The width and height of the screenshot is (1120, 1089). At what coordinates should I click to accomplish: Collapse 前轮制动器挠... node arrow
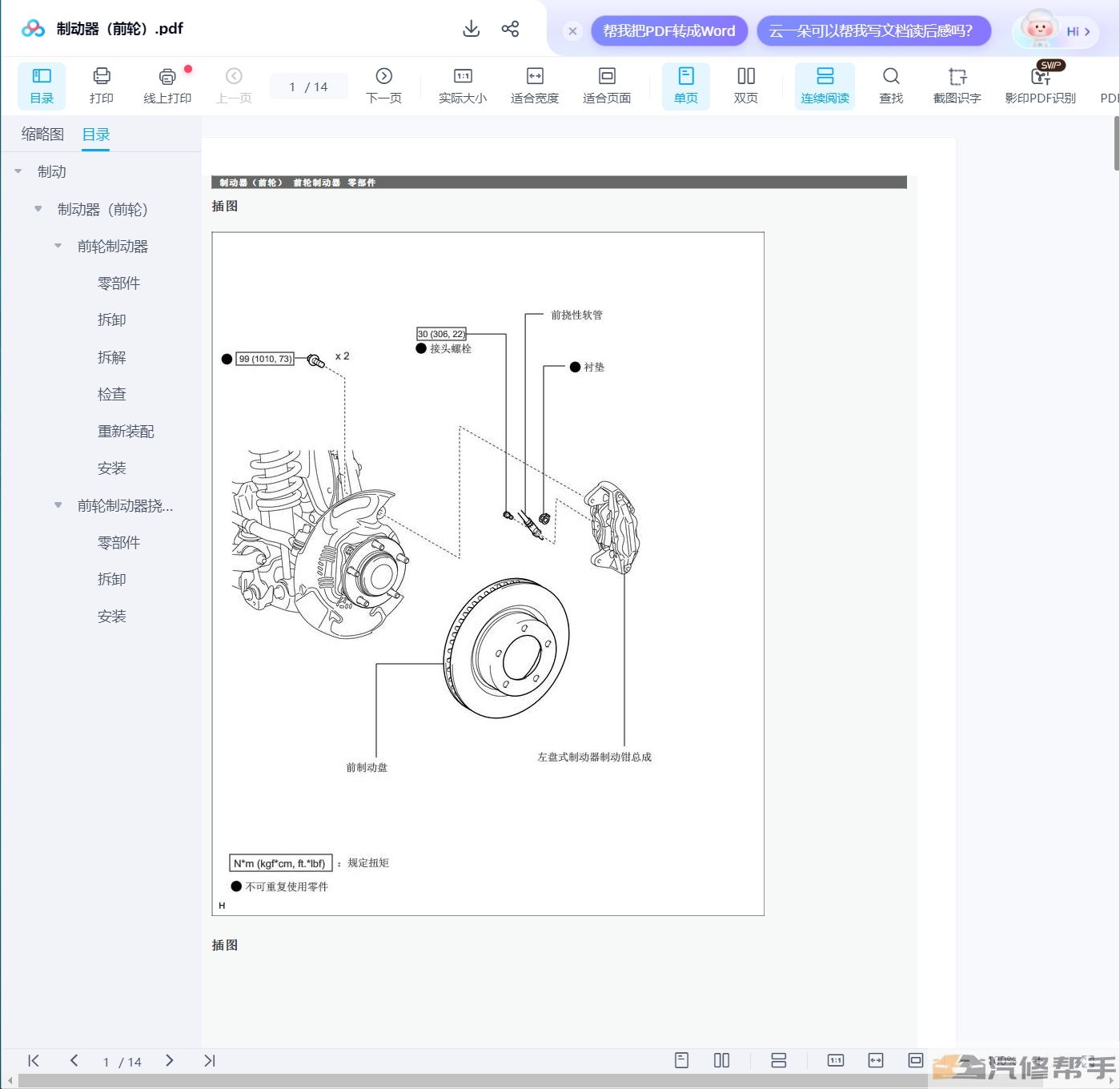(58, 505)
